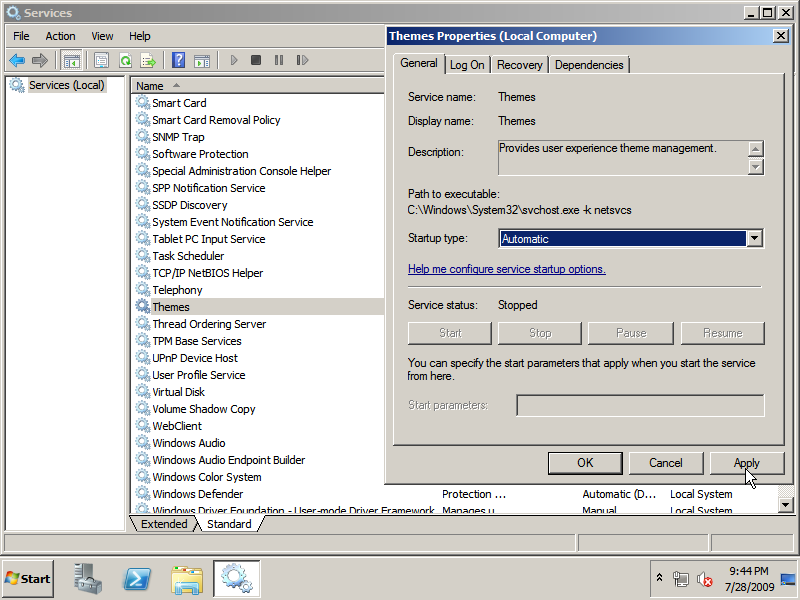Open the View menu
800x600 pixels.
[102, 36]
